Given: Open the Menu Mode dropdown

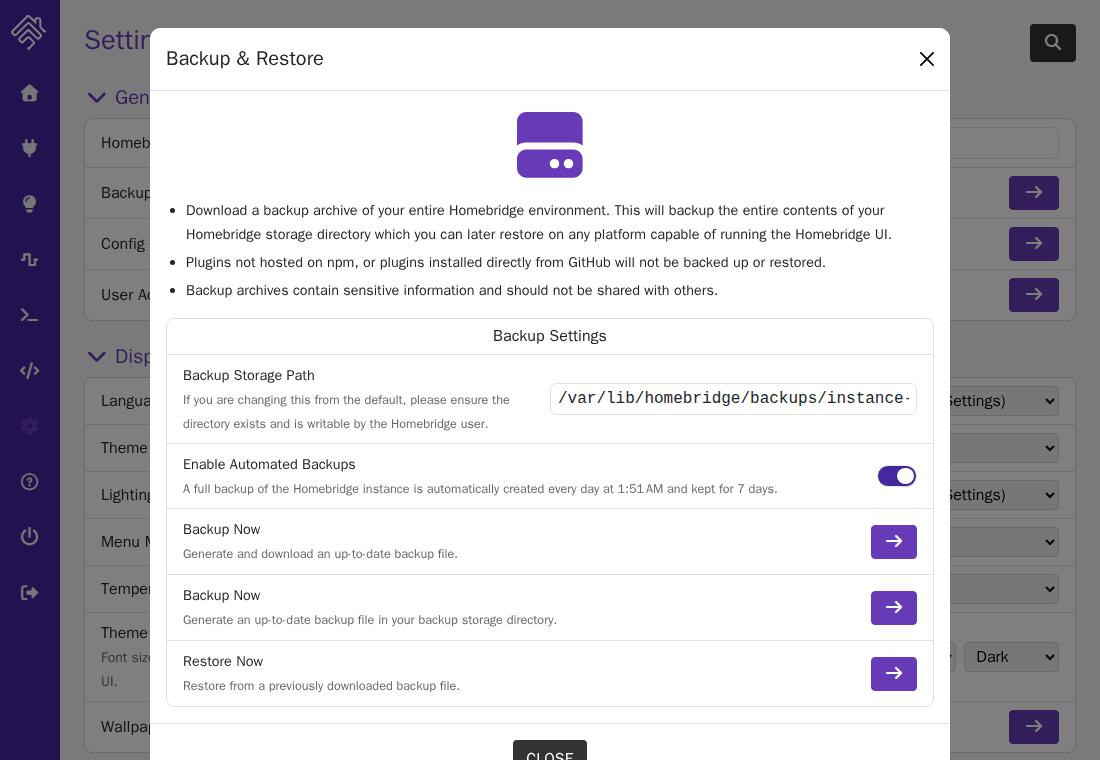Looking at the screenshot, I should [1004, 542].
